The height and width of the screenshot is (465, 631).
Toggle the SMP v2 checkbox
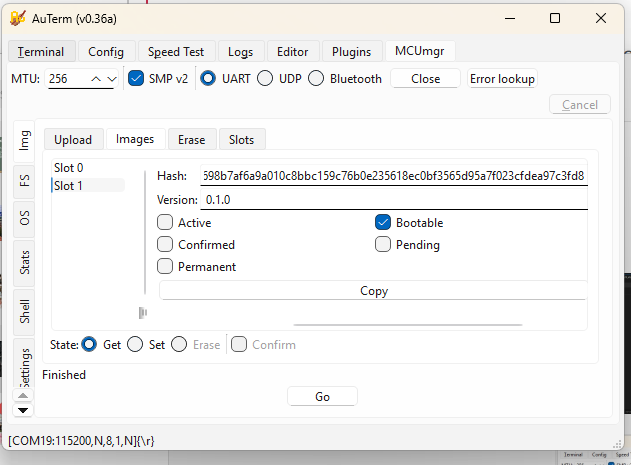[x=138, y=79]
